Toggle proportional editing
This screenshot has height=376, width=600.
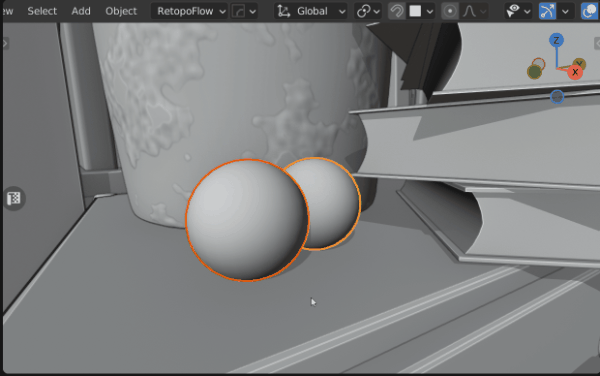pyautogui.click(x=450, y=11)
